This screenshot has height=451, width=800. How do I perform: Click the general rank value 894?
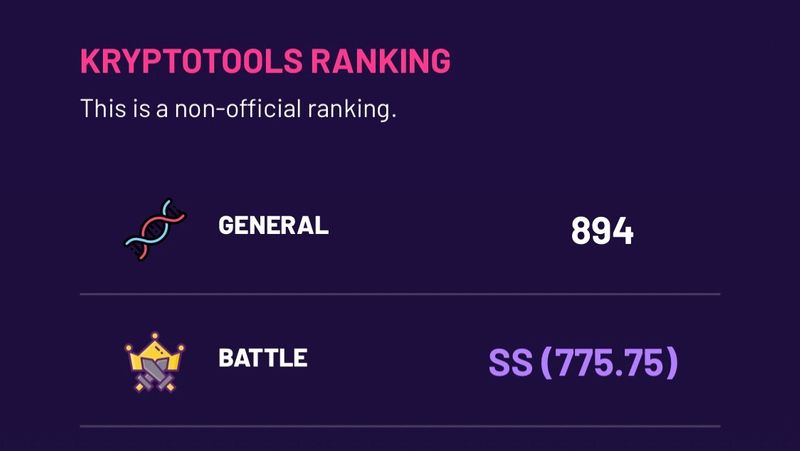[x=602, y=231]
